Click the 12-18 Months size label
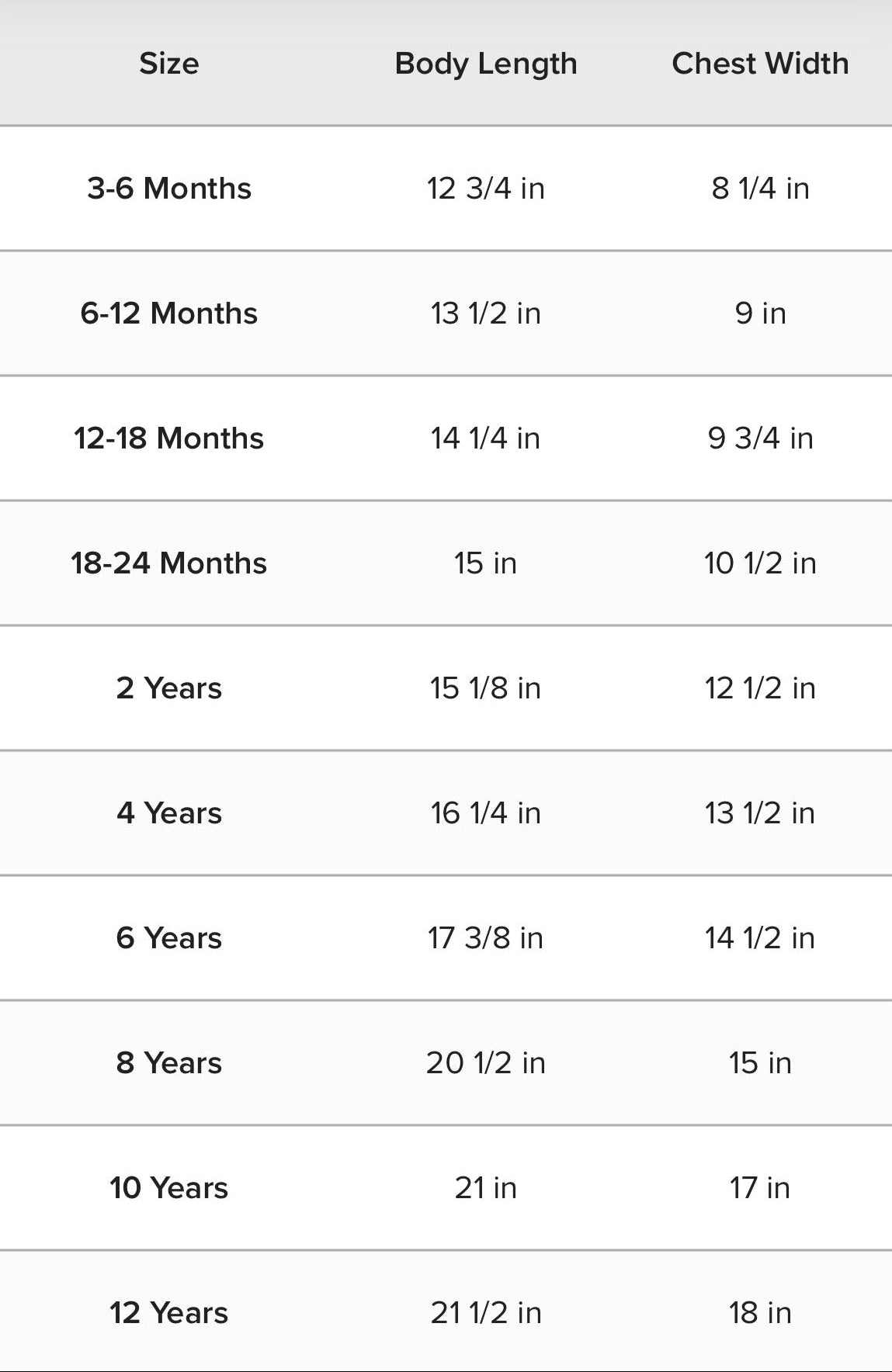The height and width of the screenshot is (1372, 892). pos(168,438)
